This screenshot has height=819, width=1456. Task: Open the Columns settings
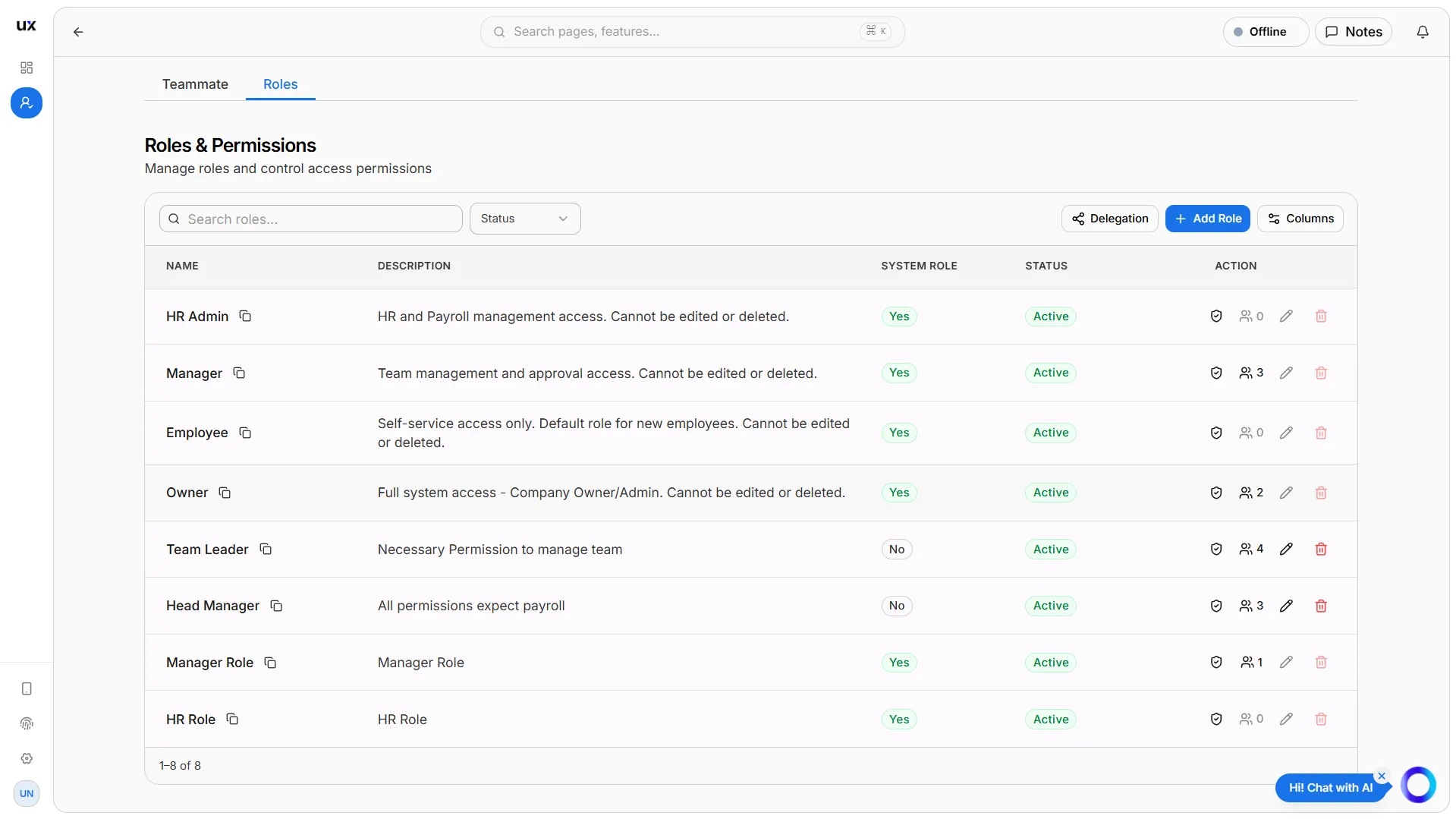point(1300,219)
